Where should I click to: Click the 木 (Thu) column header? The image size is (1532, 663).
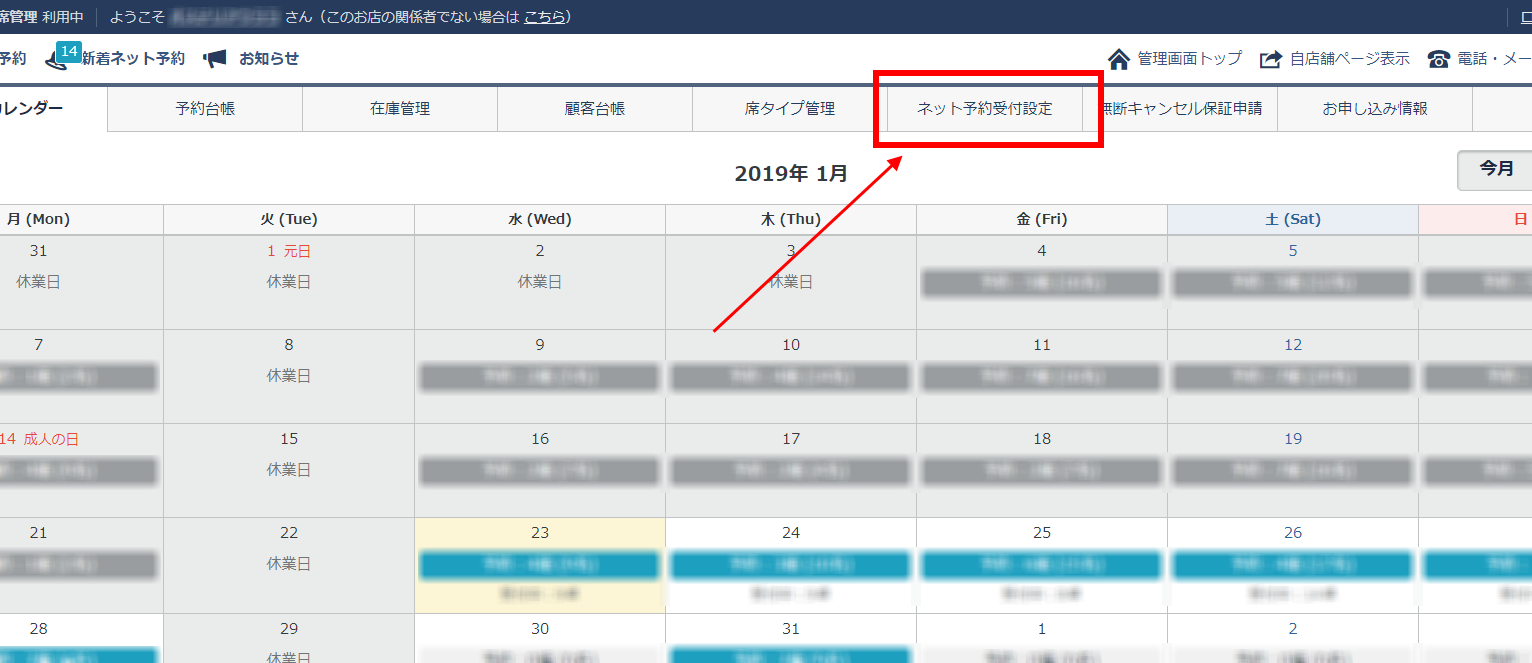click(791, 219)
